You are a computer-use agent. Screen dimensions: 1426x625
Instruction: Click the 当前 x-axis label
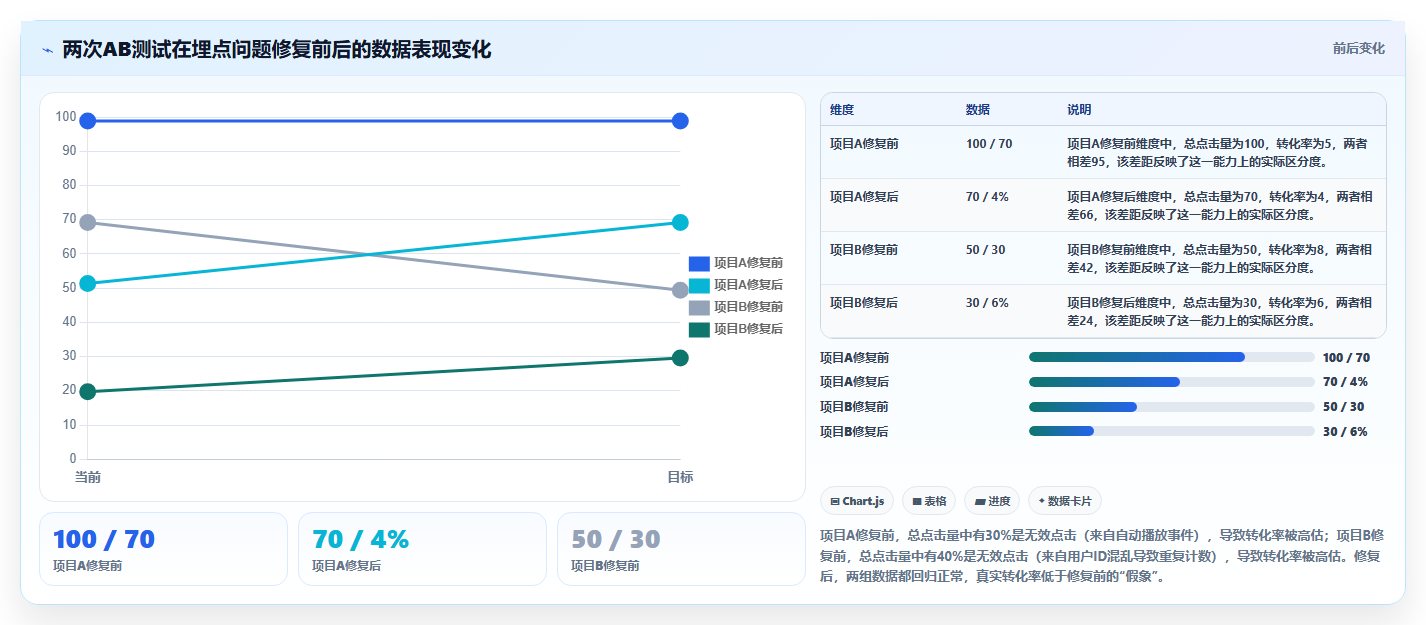tap(88, 478)
